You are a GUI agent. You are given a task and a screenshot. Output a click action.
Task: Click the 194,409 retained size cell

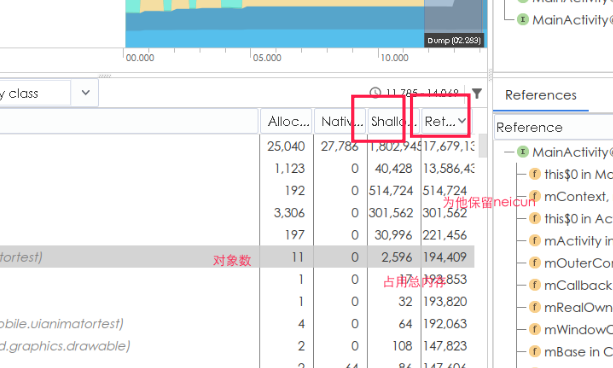445,257
